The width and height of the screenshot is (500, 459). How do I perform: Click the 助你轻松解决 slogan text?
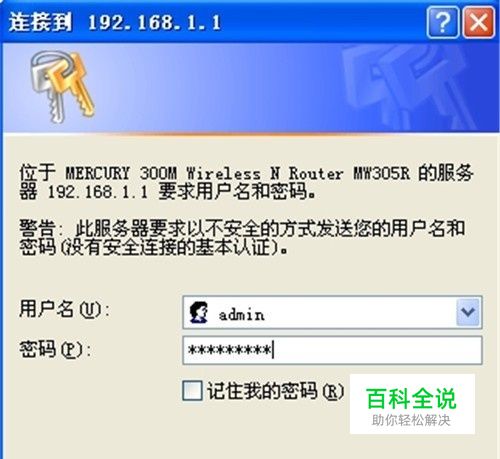click(411, 420)
